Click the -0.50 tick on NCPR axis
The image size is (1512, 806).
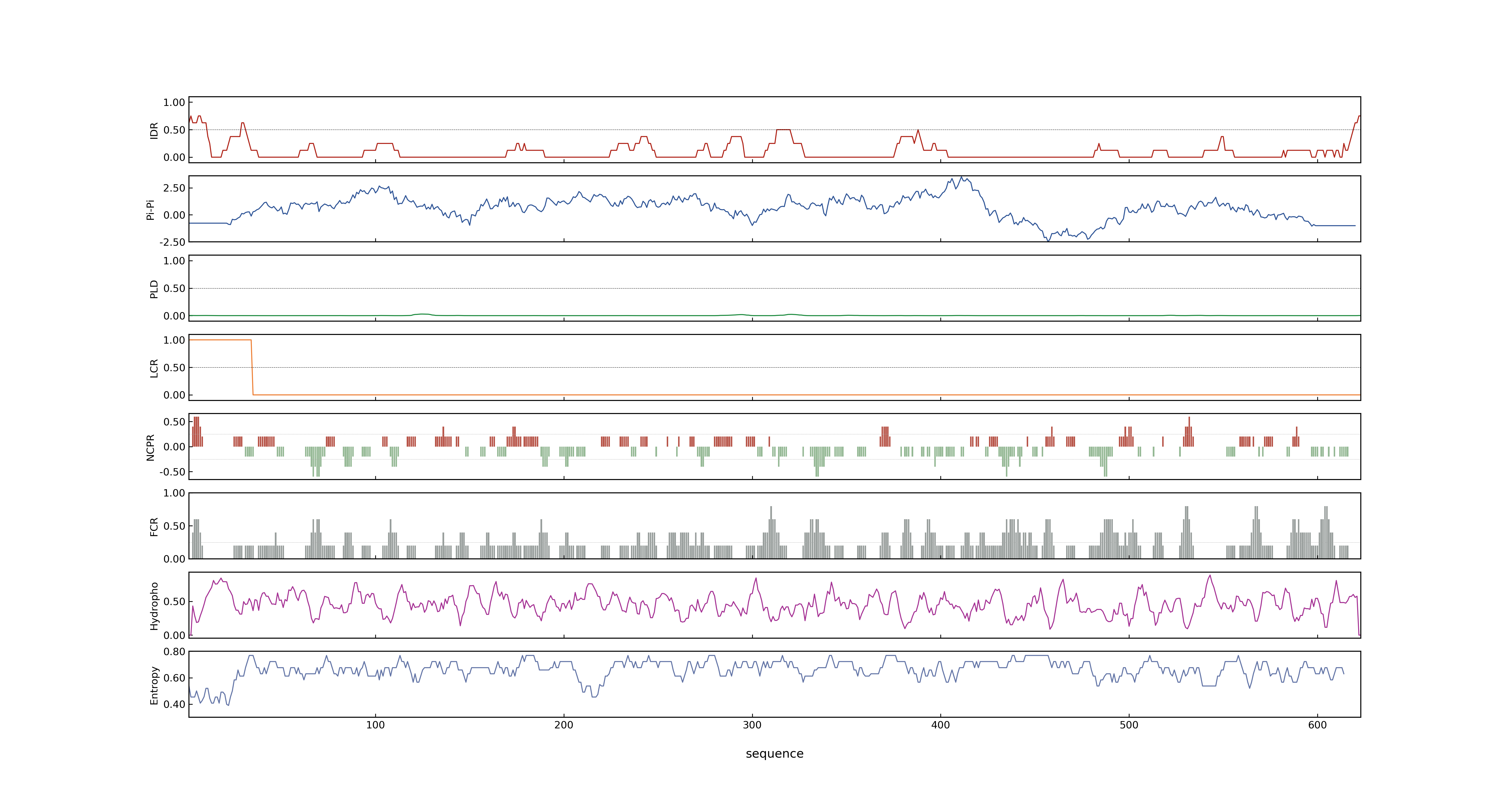coord(172,472)
